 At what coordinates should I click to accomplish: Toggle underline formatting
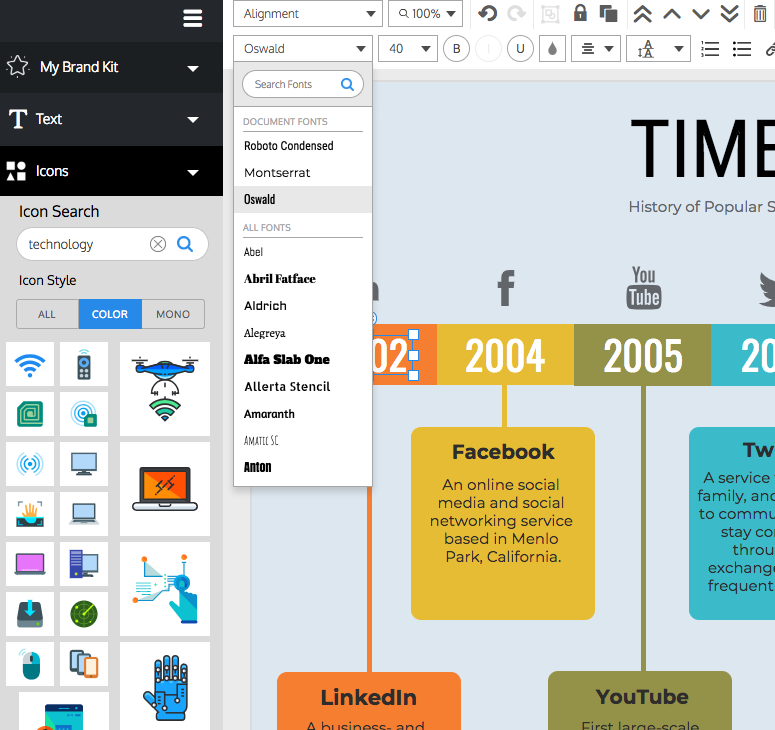[520, 49]
